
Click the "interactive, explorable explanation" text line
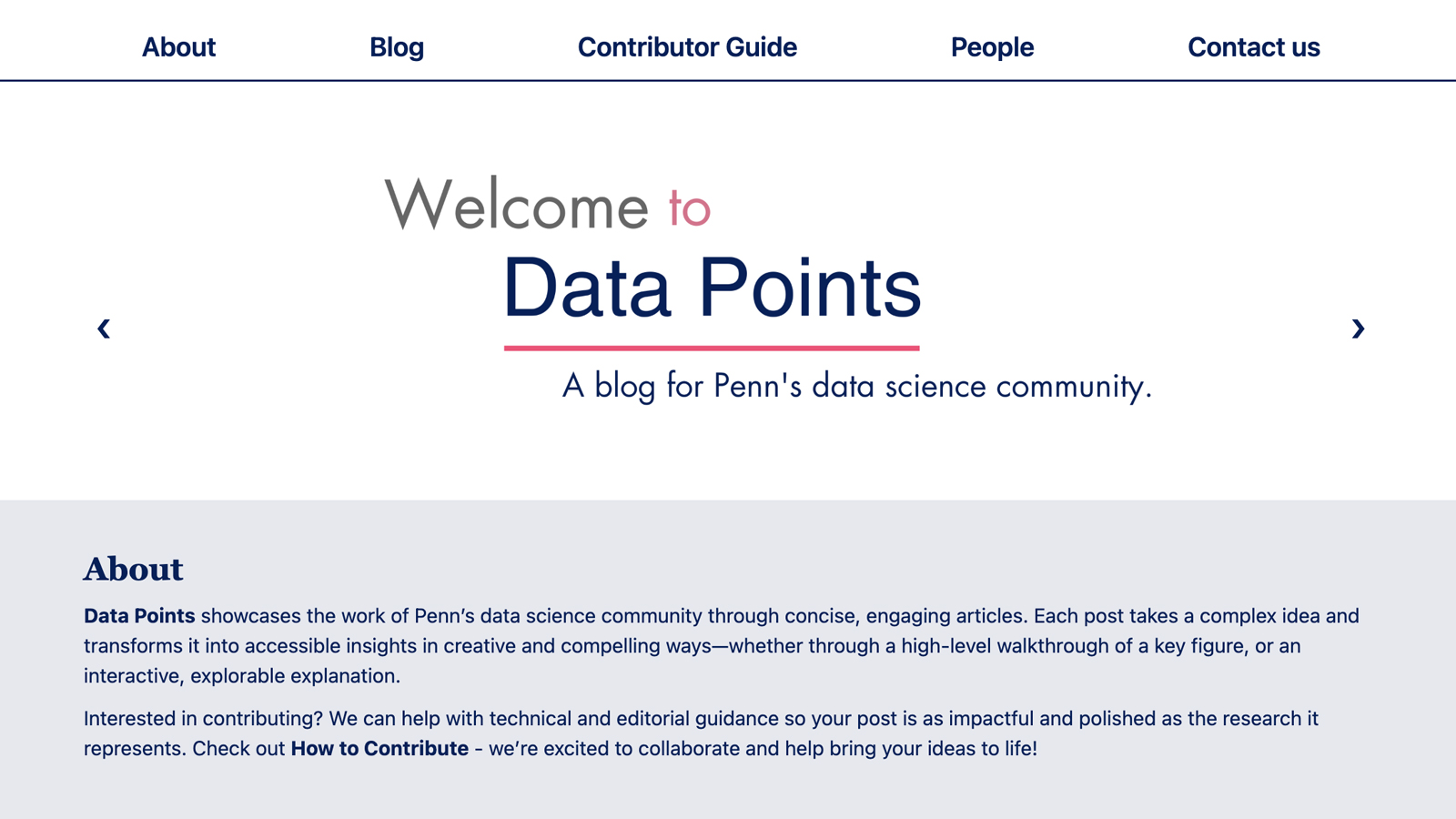coord(242,676)
